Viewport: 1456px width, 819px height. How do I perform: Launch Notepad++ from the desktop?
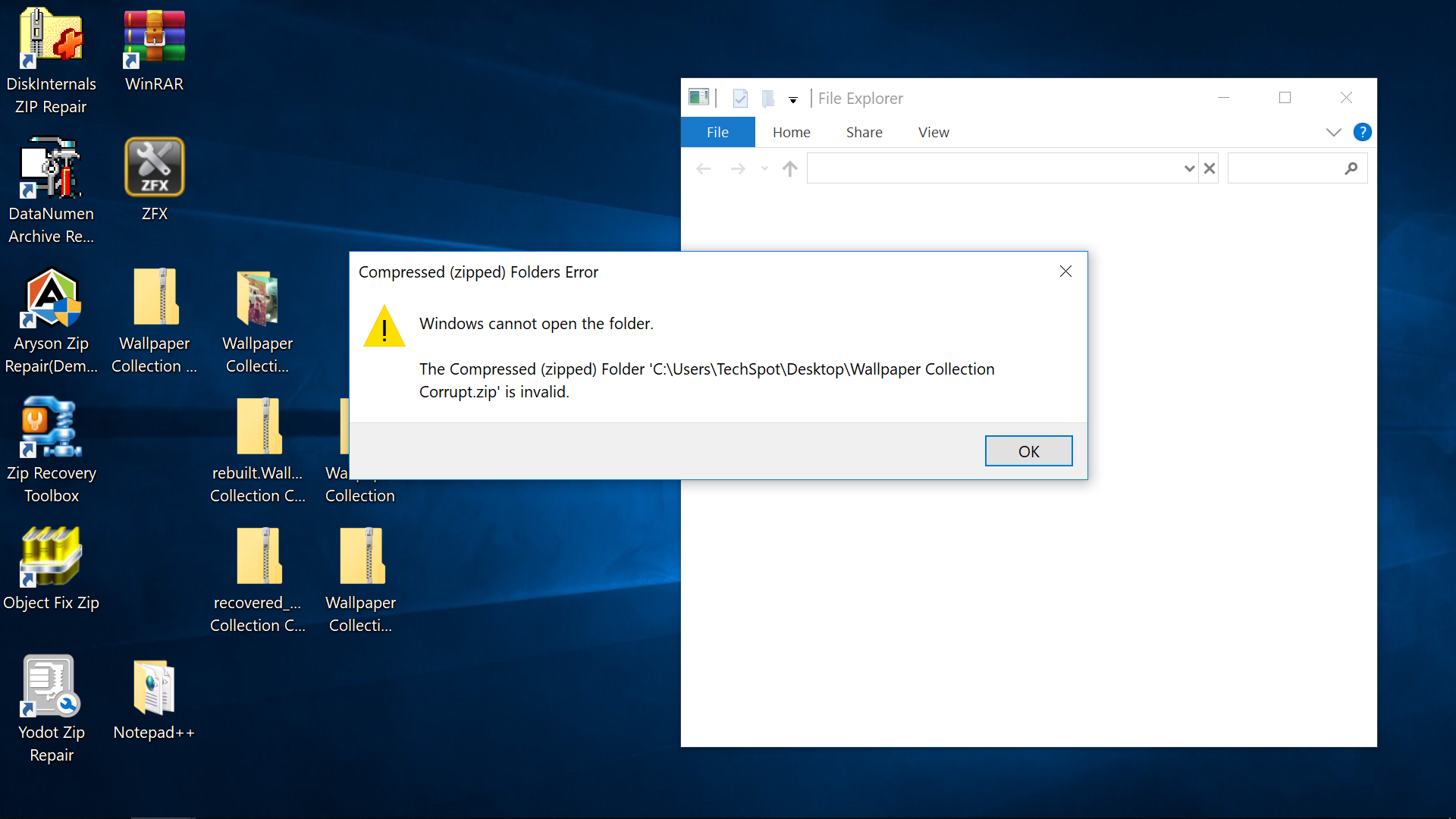pos(154,686)
